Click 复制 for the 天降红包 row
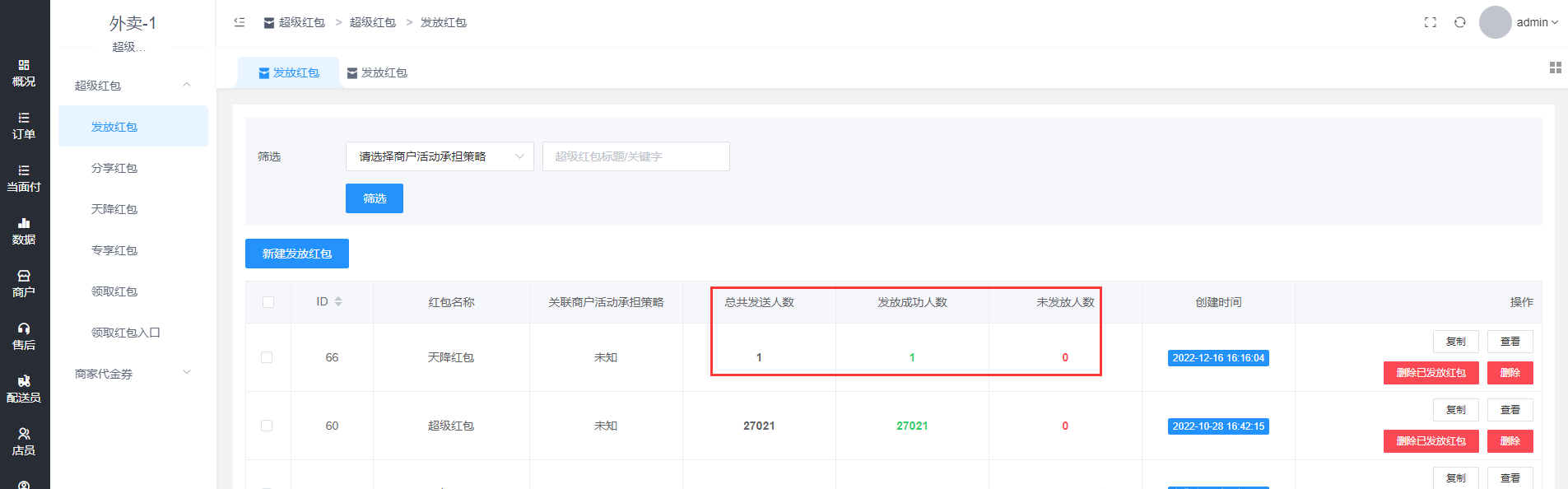1568x489 pixels. click(x=1456, y=342)
